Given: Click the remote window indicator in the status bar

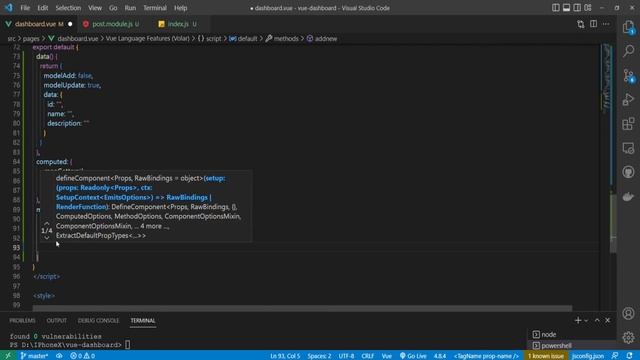Looking at the screenshot, I should [8, 356].
